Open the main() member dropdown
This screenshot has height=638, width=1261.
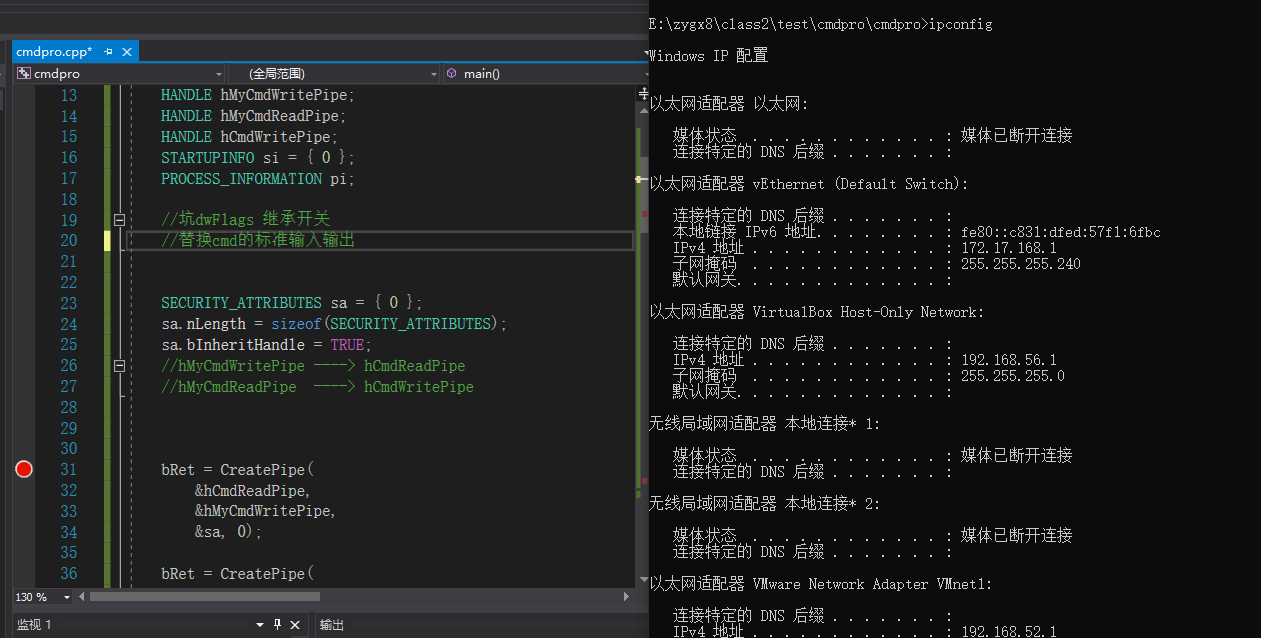[545, 74]
